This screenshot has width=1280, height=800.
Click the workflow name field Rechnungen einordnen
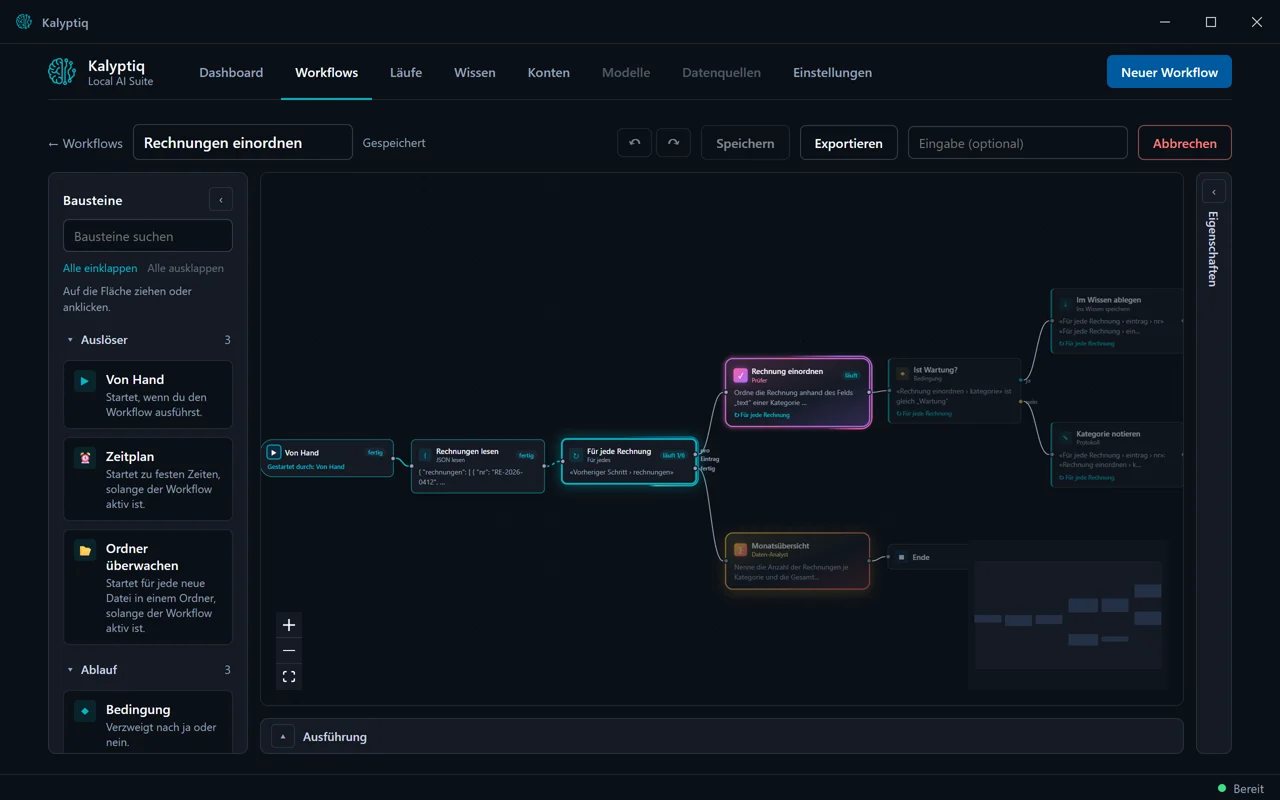click(243, 143)
